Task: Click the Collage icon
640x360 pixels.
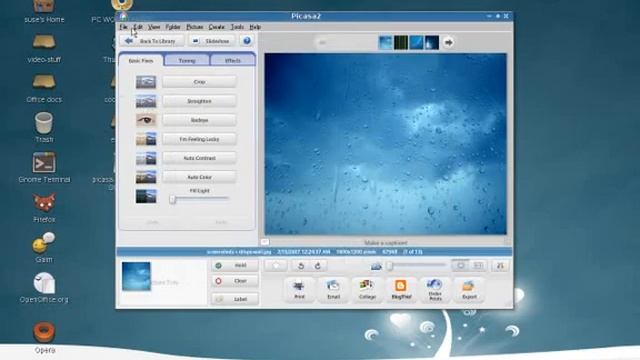Action: pos(367,290)
